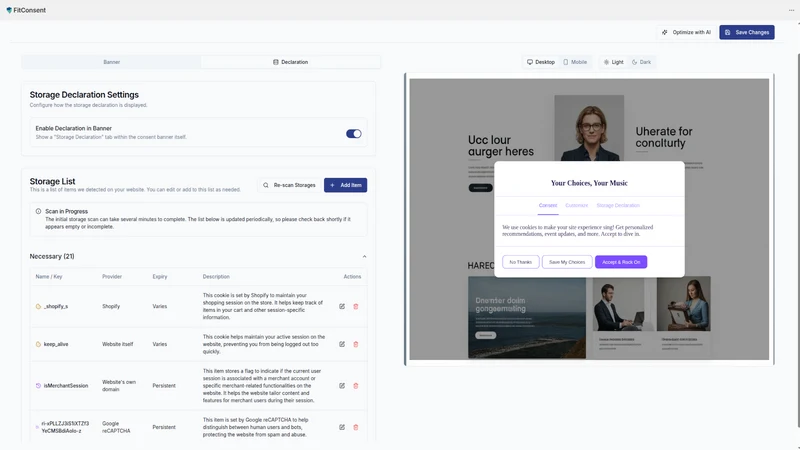Click the FitConsent logo icon
This screenshot has height=450, width=800.
(9, 10)
